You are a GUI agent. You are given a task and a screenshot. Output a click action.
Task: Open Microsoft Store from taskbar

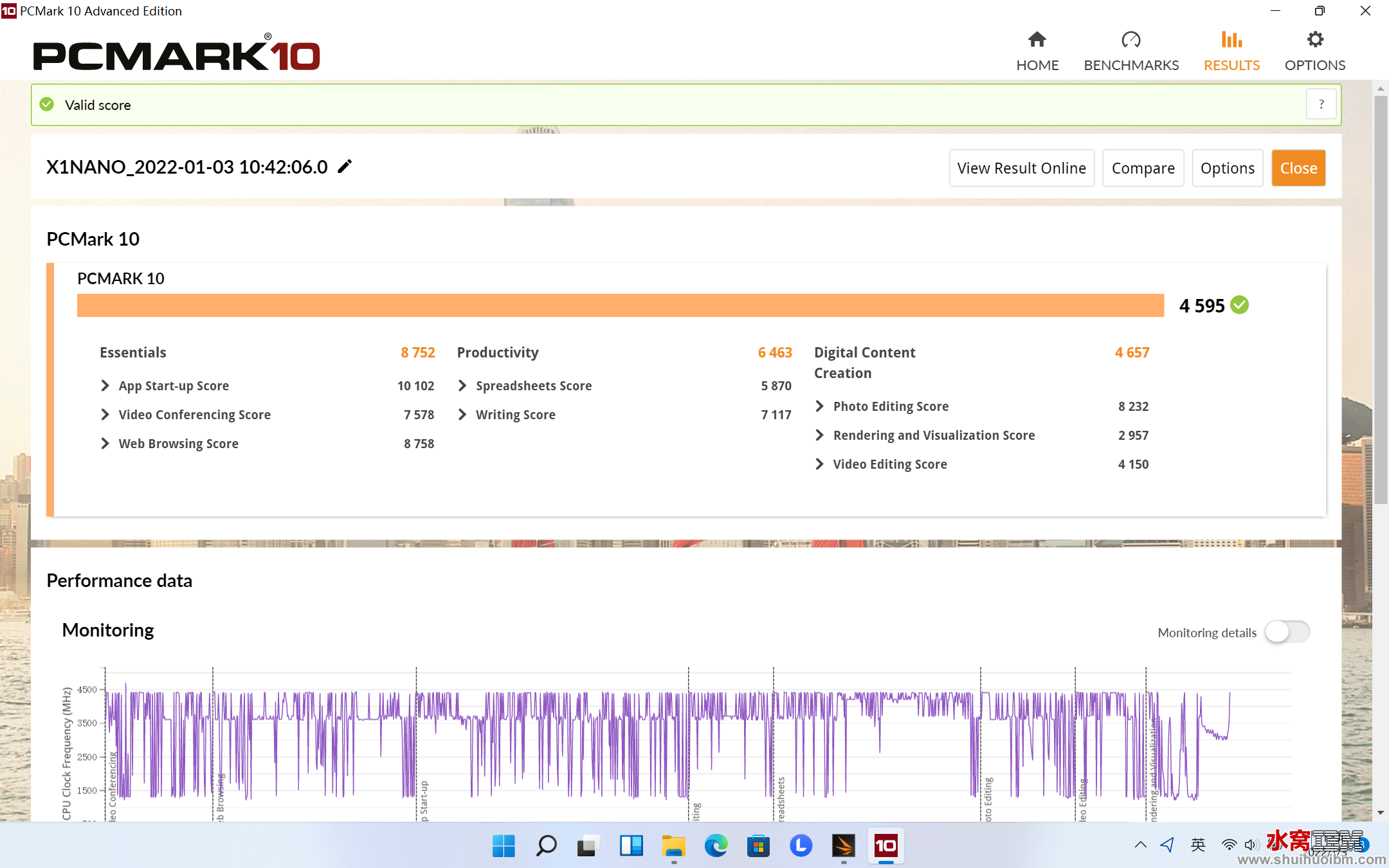point(758,845)
